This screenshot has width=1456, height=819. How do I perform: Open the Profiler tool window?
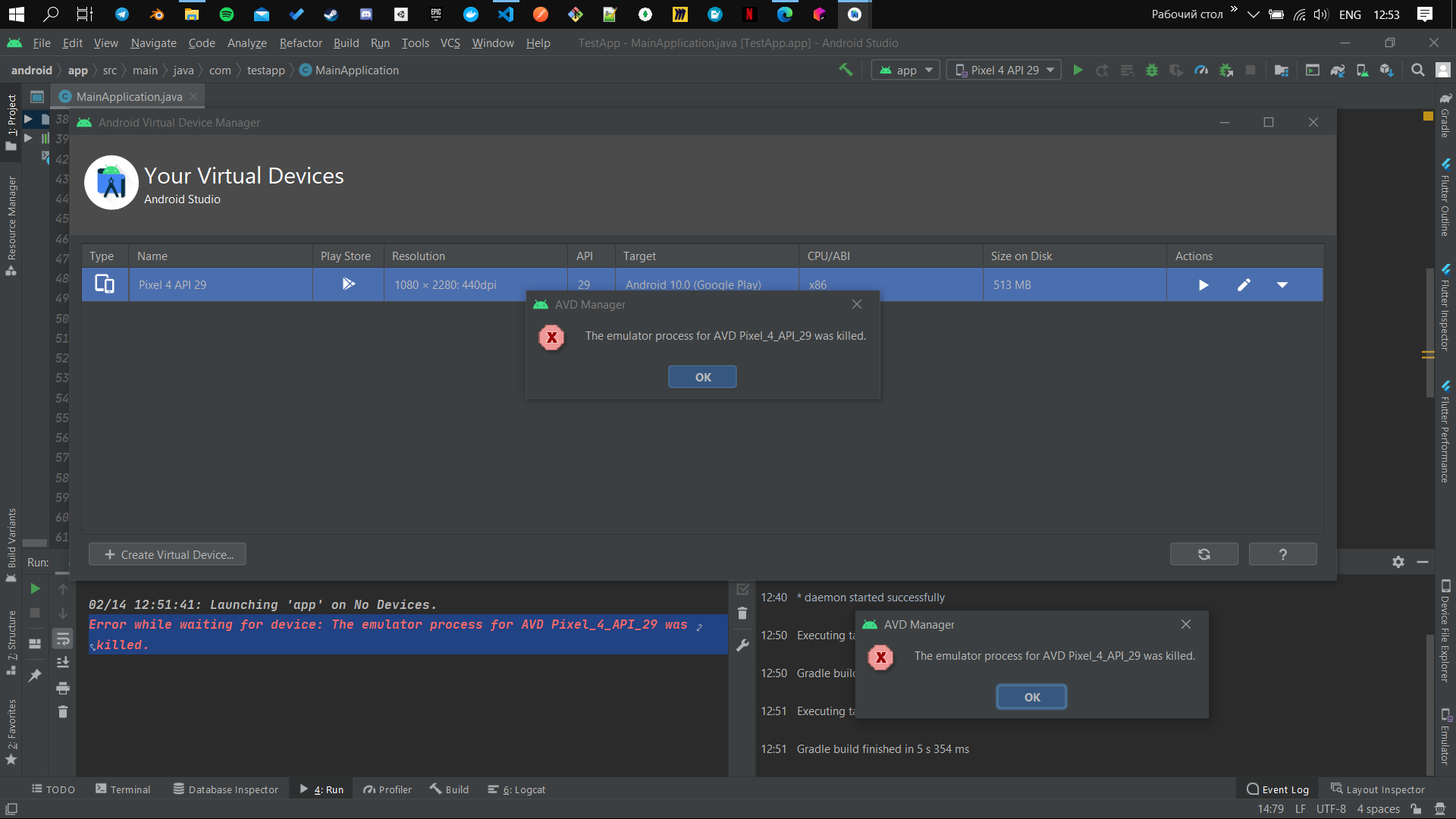pos(388,789)
